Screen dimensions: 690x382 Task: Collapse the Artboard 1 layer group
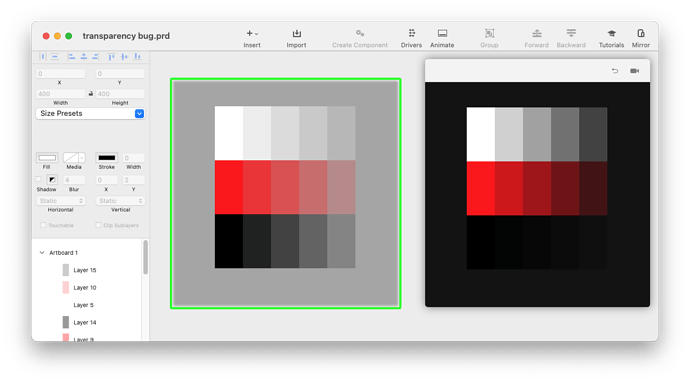click(x=42, y=253)
